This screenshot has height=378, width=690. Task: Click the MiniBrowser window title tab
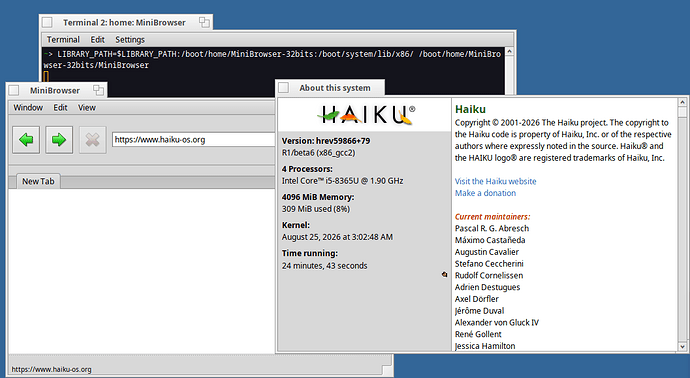point(55,91)
